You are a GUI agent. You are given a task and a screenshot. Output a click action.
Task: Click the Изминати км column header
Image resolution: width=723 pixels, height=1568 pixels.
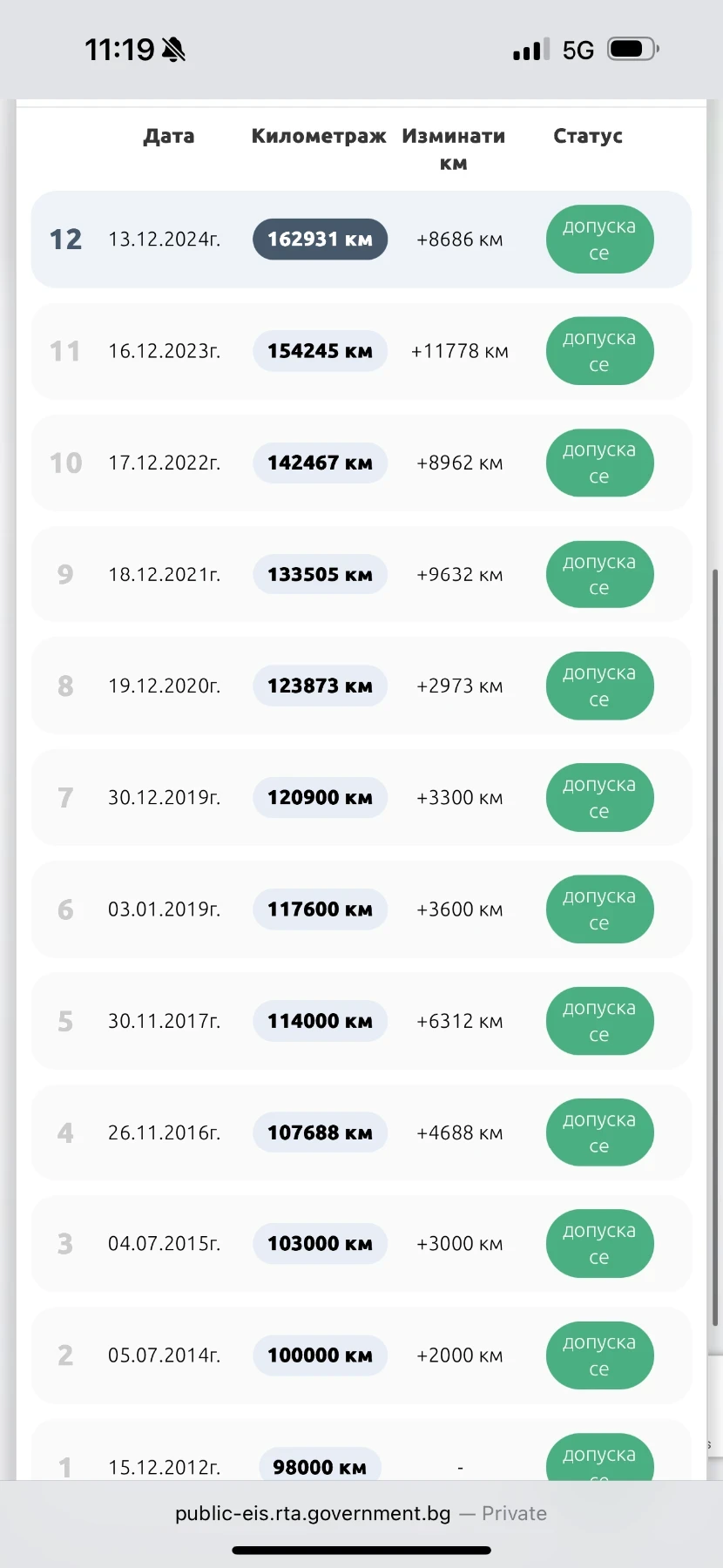(453, 149)
